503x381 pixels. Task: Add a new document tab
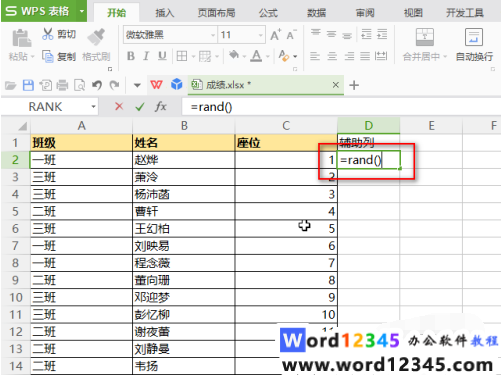click(354, 85)
